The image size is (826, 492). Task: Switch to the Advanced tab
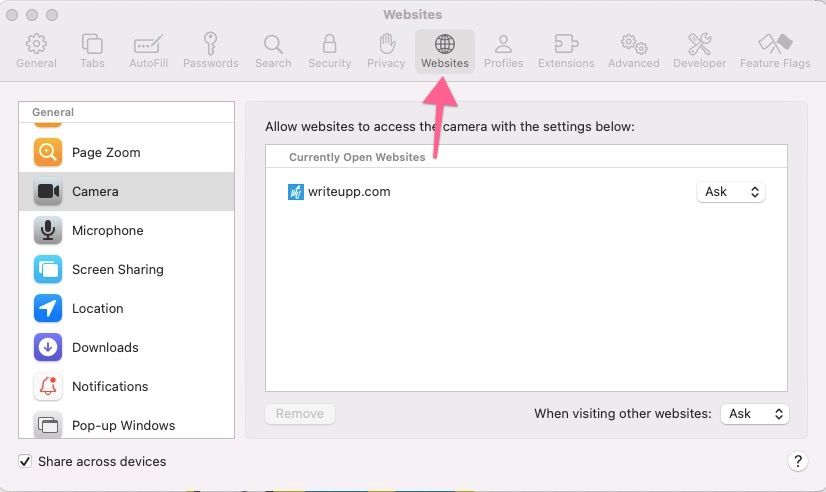[x=633, y=51]
